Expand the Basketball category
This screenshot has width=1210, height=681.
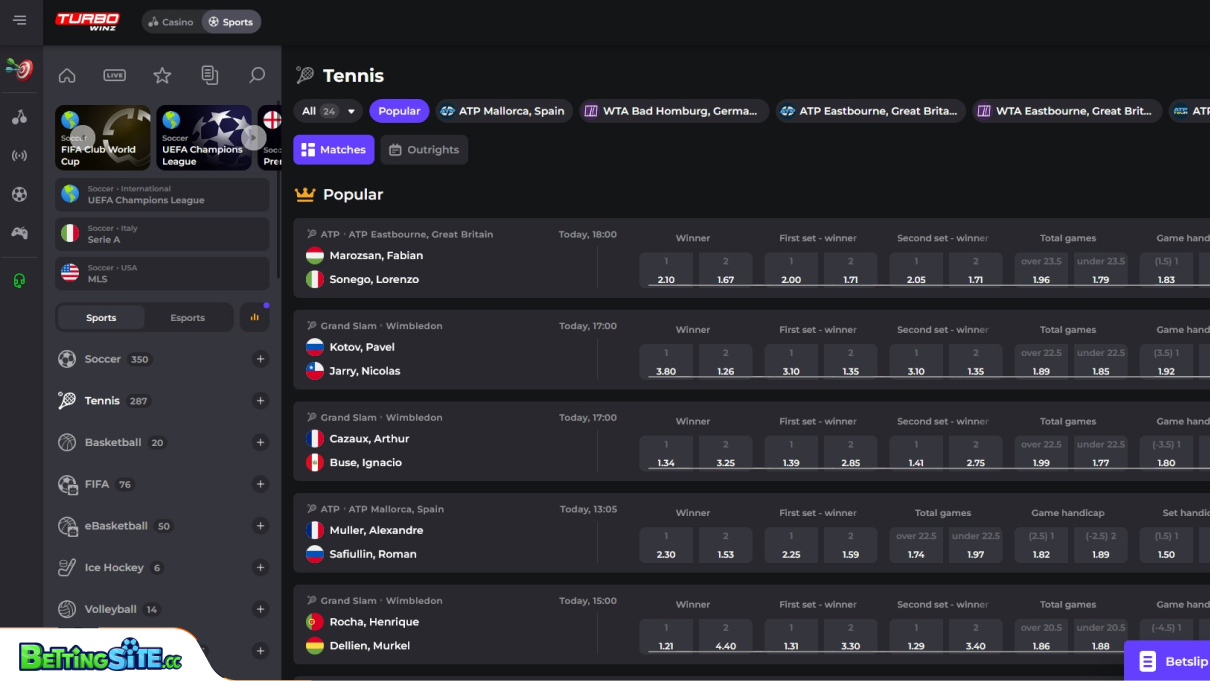click(x=260, y=442)
